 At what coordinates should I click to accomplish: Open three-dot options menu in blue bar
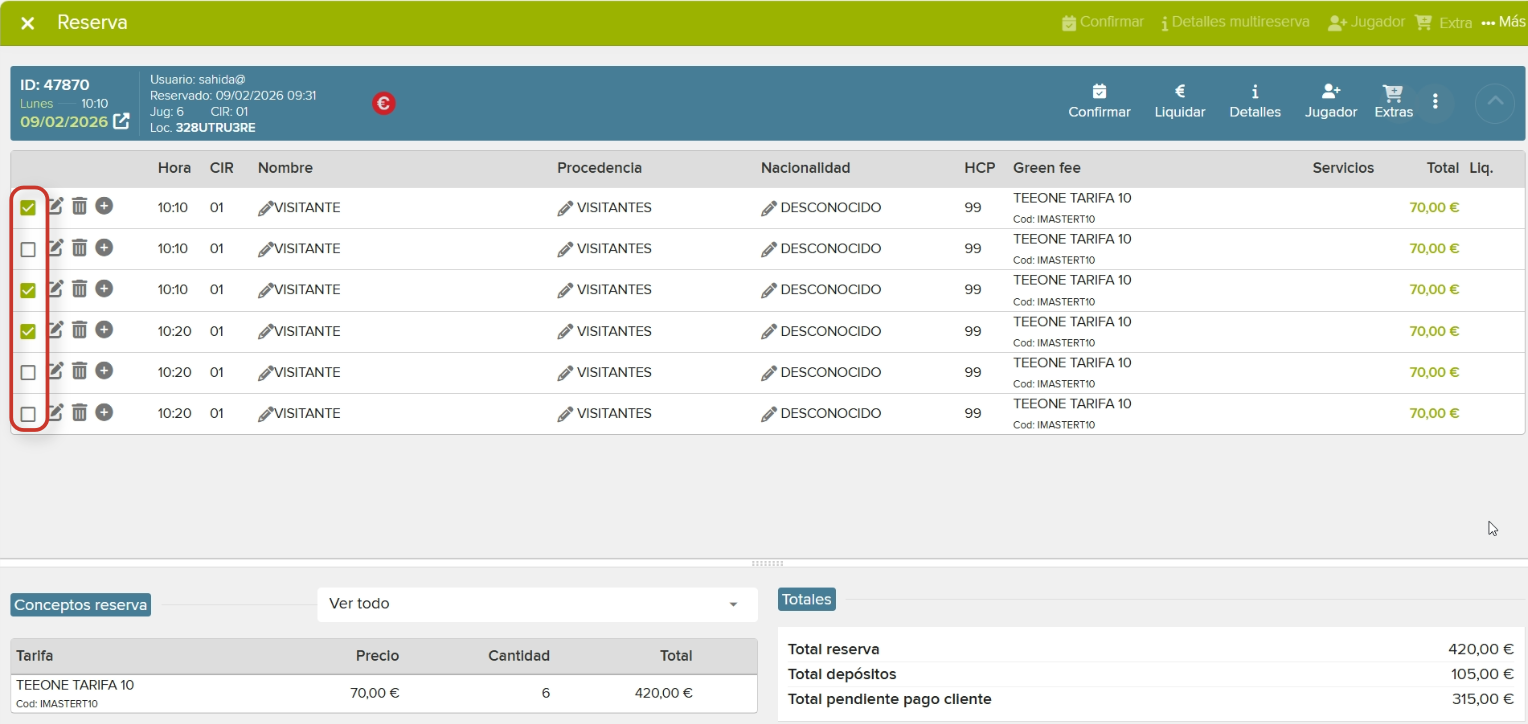[x=1435, y=101]
